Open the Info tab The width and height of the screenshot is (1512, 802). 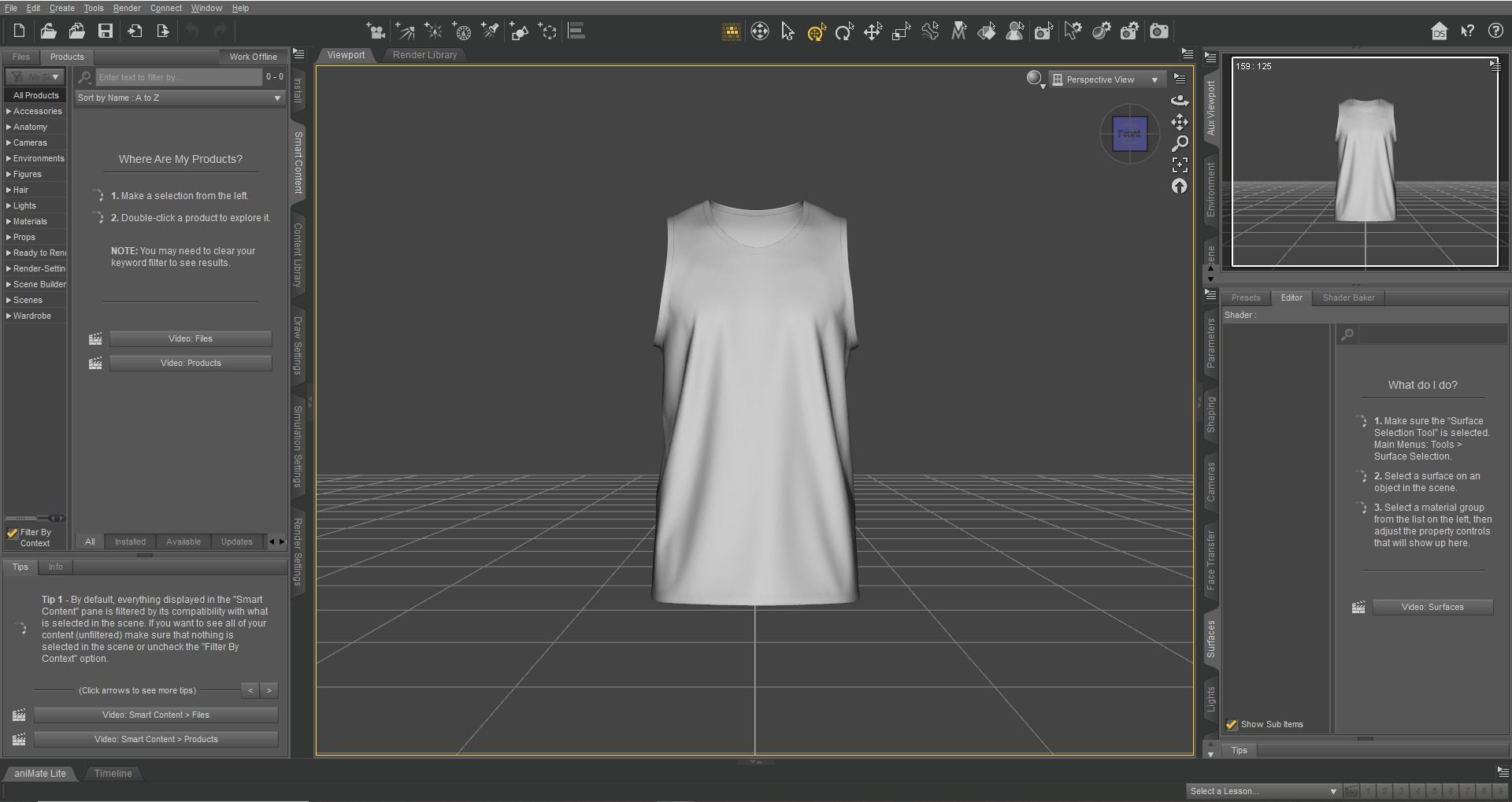[x=55, y=567]
